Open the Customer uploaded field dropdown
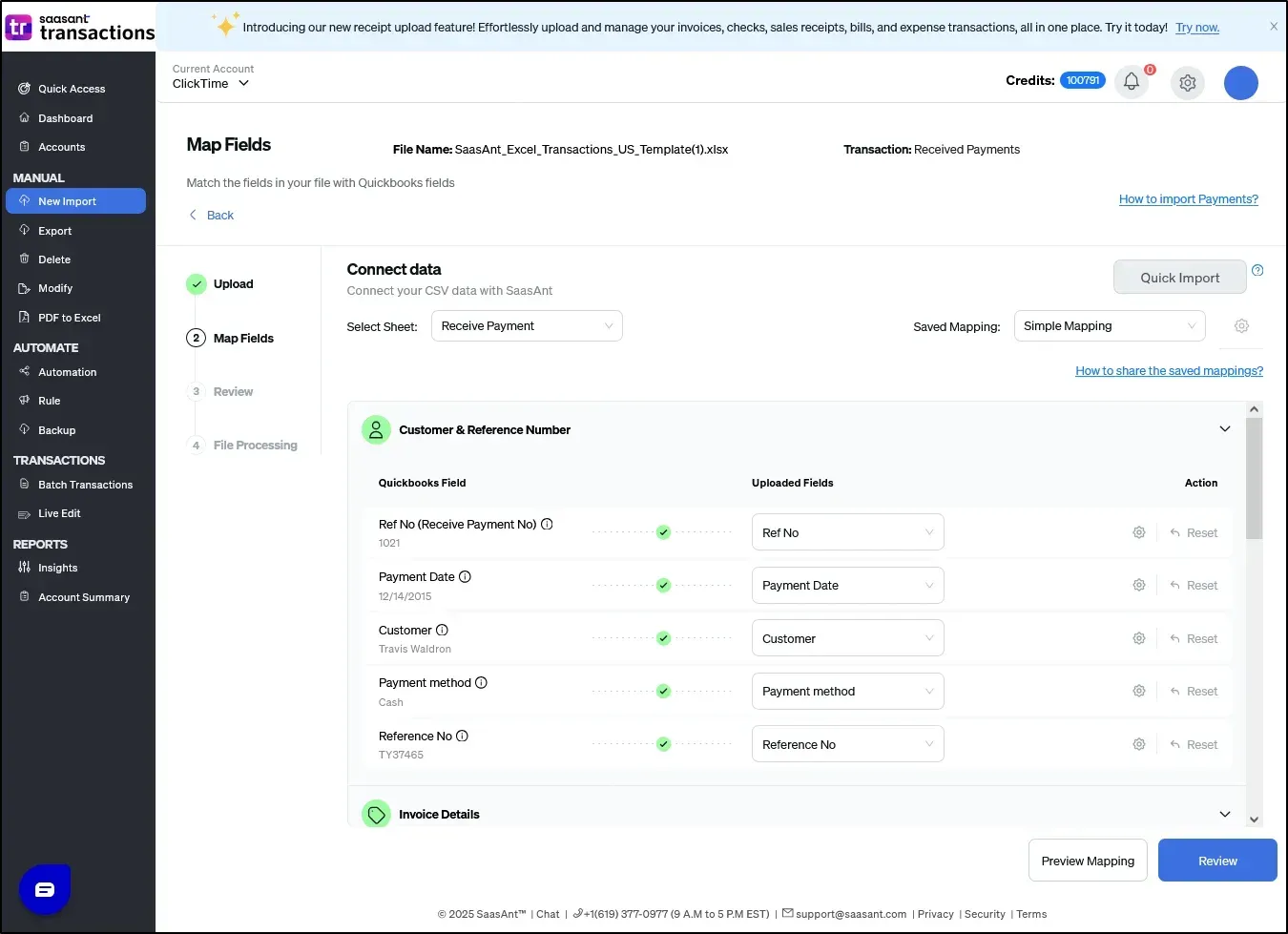 848,638
